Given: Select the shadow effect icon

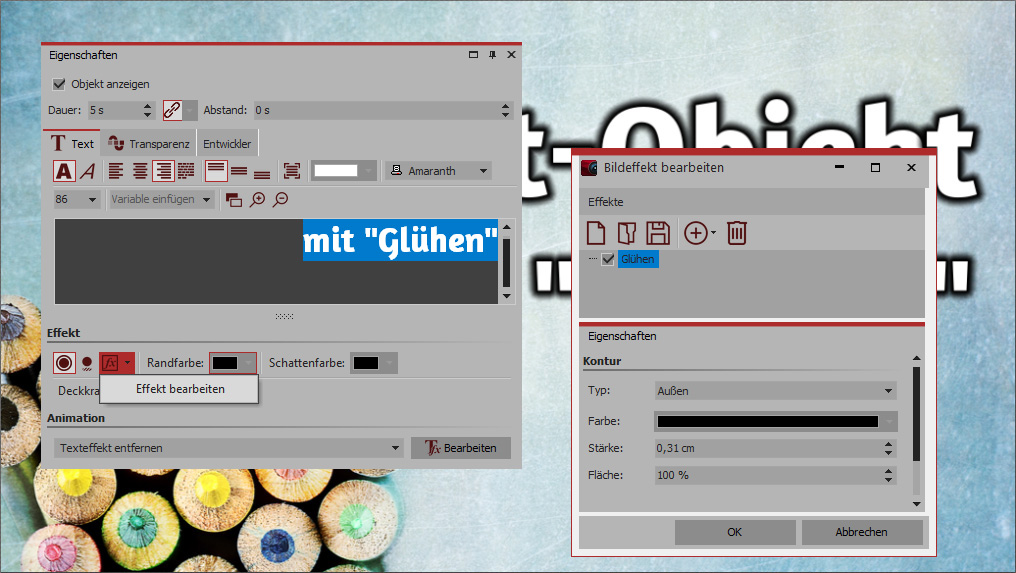Looking at the screenshot, I should (87, 364).
